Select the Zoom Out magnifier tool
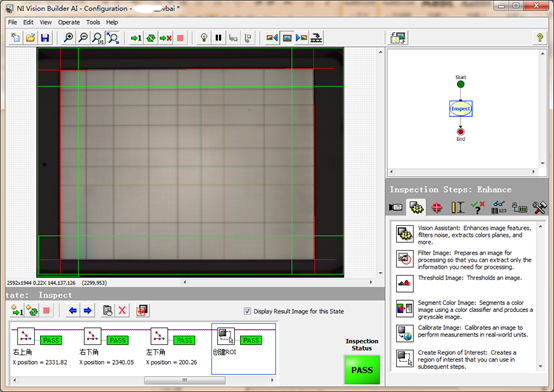The image size is (554, 392). [83, 38]
